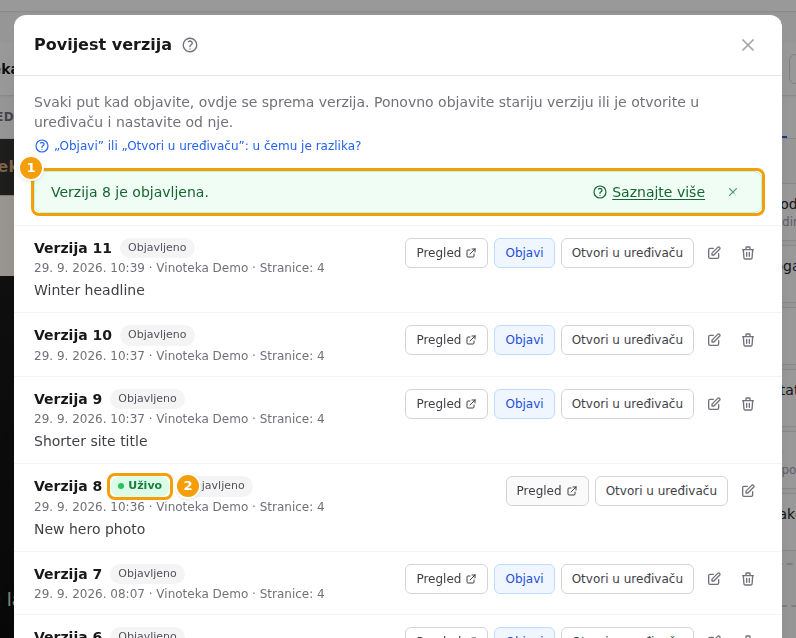Select the Shorter site title note
This screenshot has width=796, height=638.
(x=91, y=441)
